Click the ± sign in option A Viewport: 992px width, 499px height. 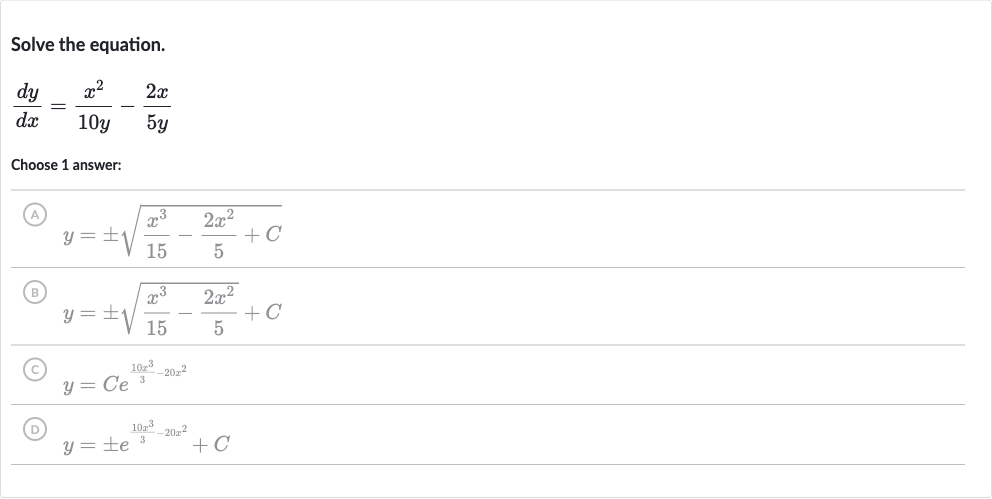click(x=111, y=235)
